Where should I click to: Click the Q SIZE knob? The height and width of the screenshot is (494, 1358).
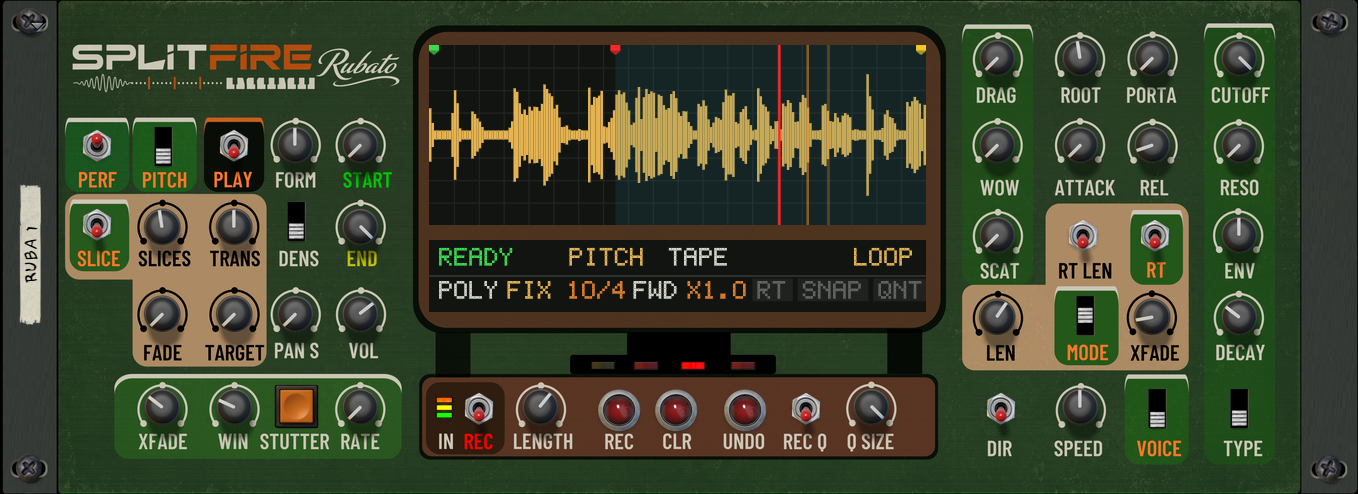(870, 408)
